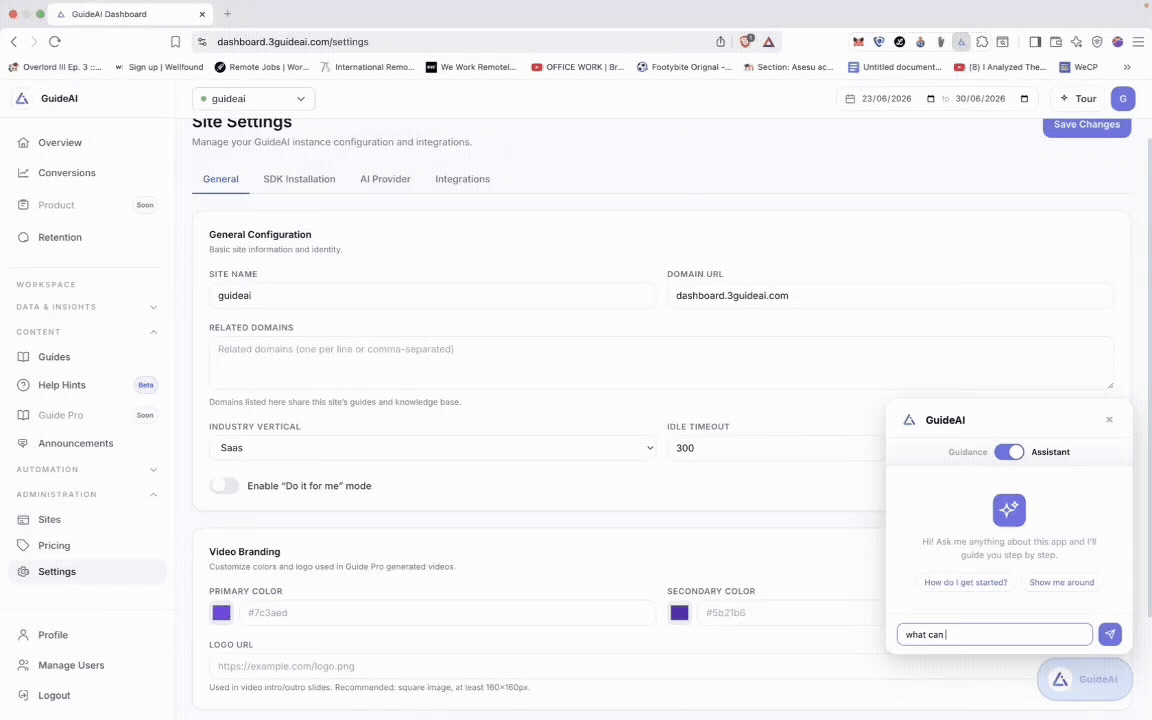Go back in browser history
This screenshot has width=1152, height=720.
(x=14, y=42)
